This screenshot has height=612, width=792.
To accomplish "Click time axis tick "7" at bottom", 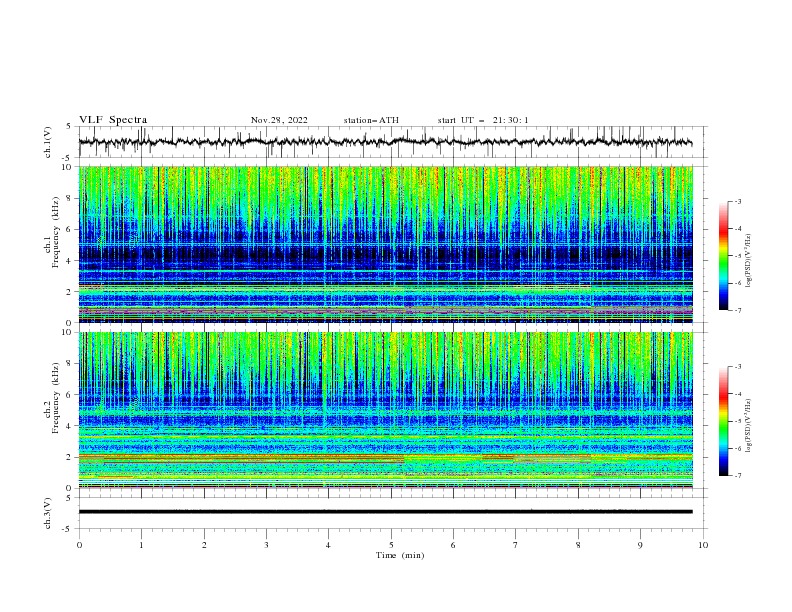I will tap(516, 545).
